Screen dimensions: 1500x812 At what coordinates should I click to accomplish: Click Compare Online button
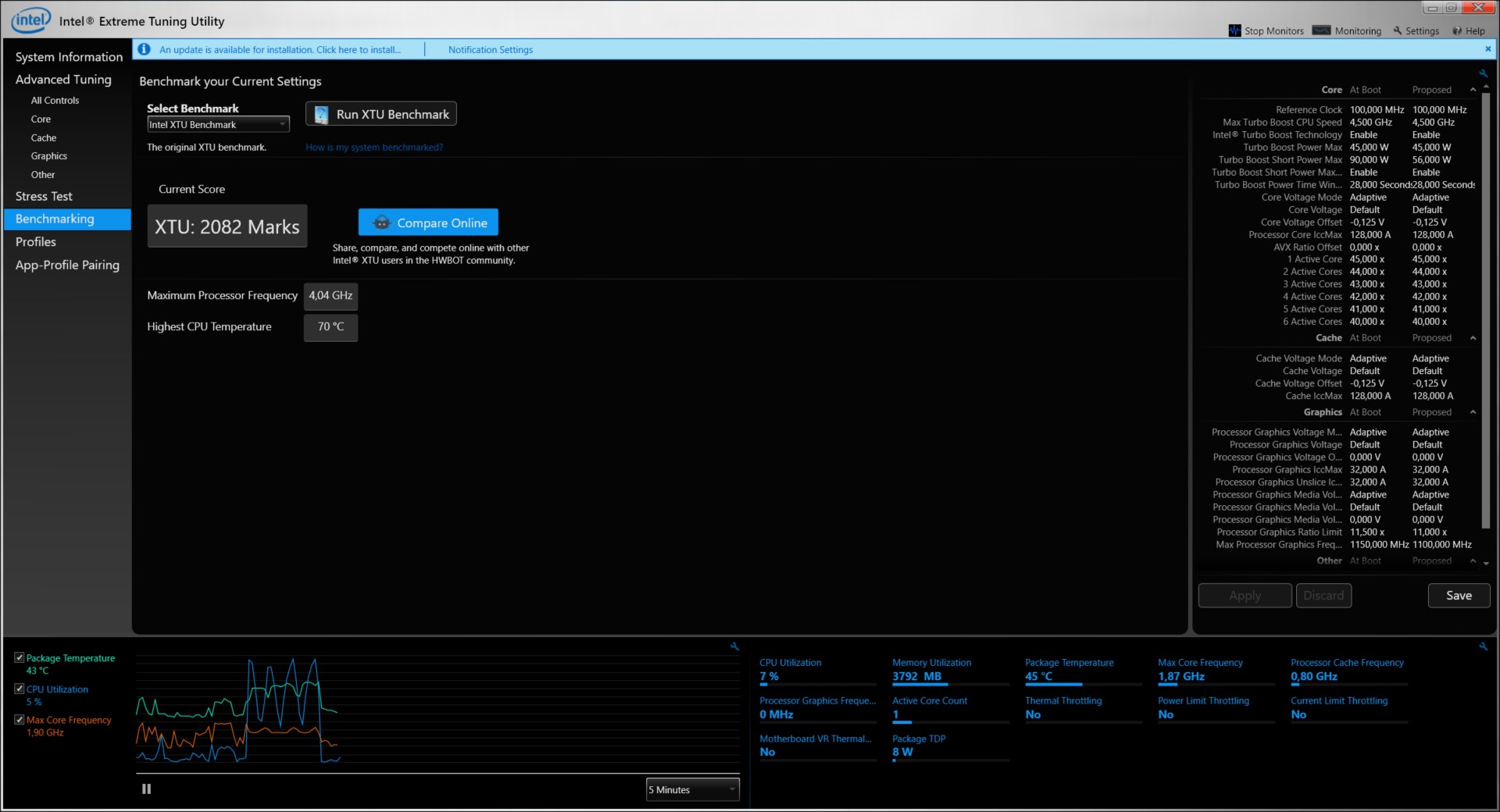[x=428, y=223]
